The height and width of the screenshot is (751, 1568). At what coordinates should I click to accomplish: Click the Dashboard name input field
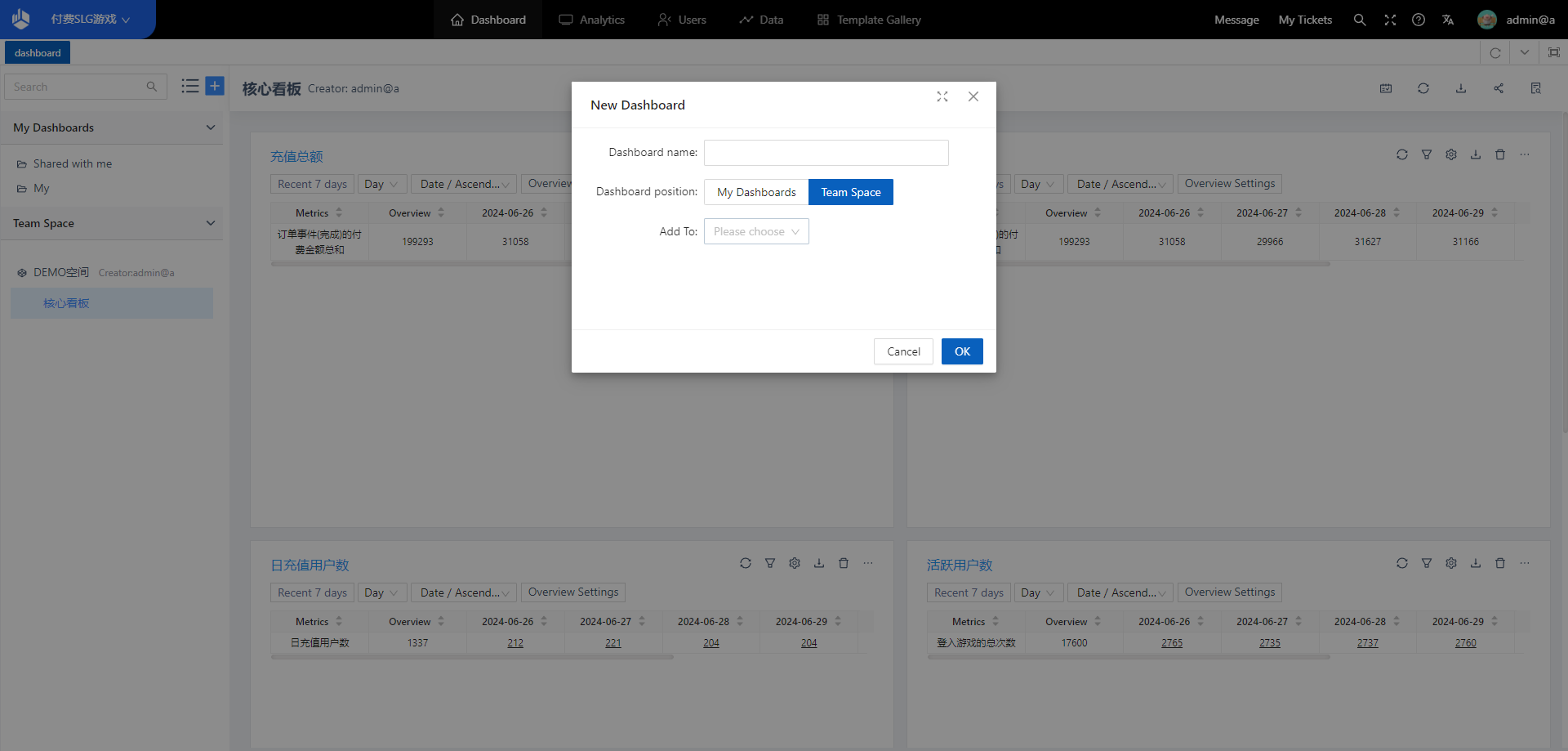point(826,153)
